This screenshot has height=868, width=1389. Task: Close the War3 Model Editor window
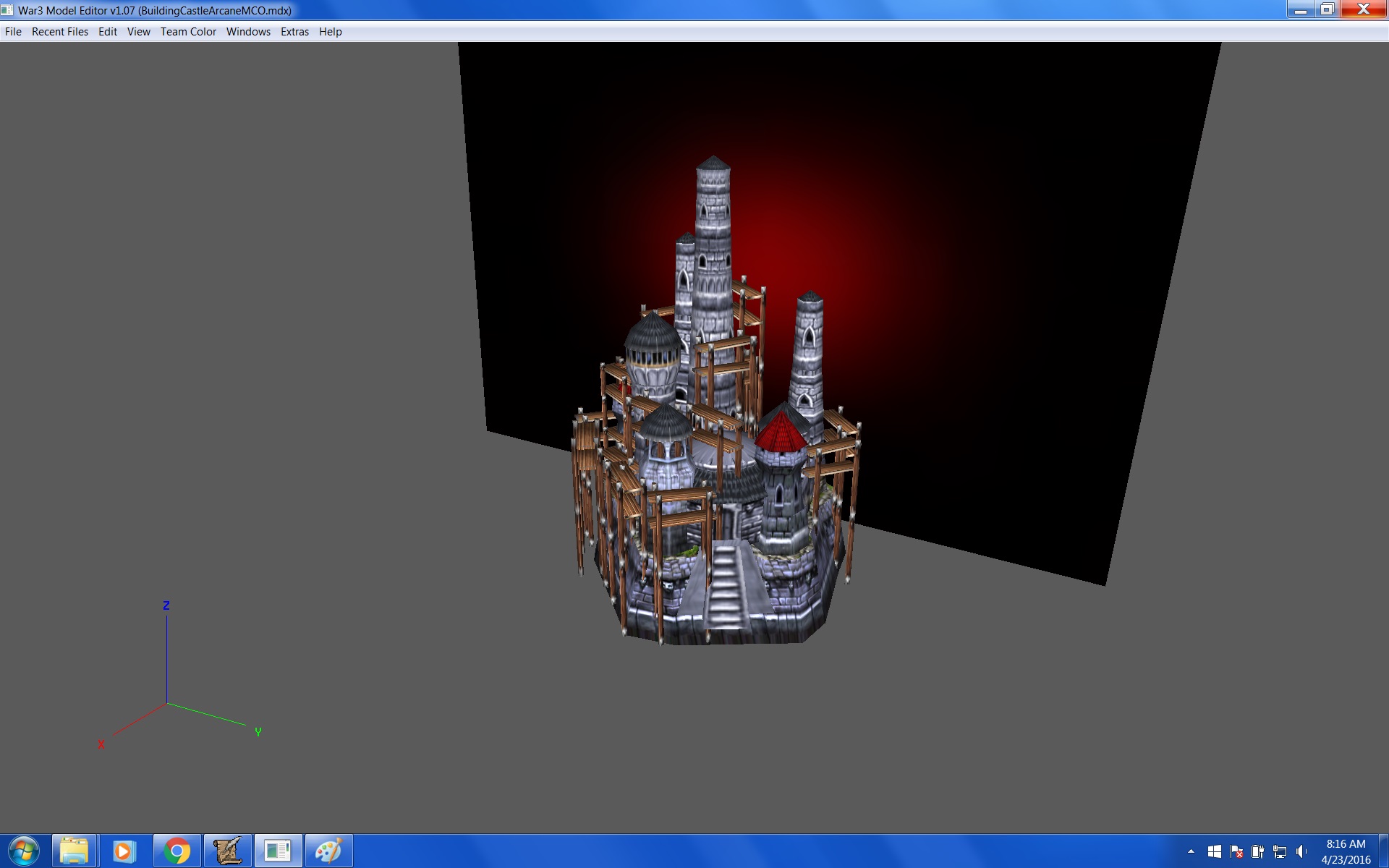pyautogui.click(x=1364, y=9)
